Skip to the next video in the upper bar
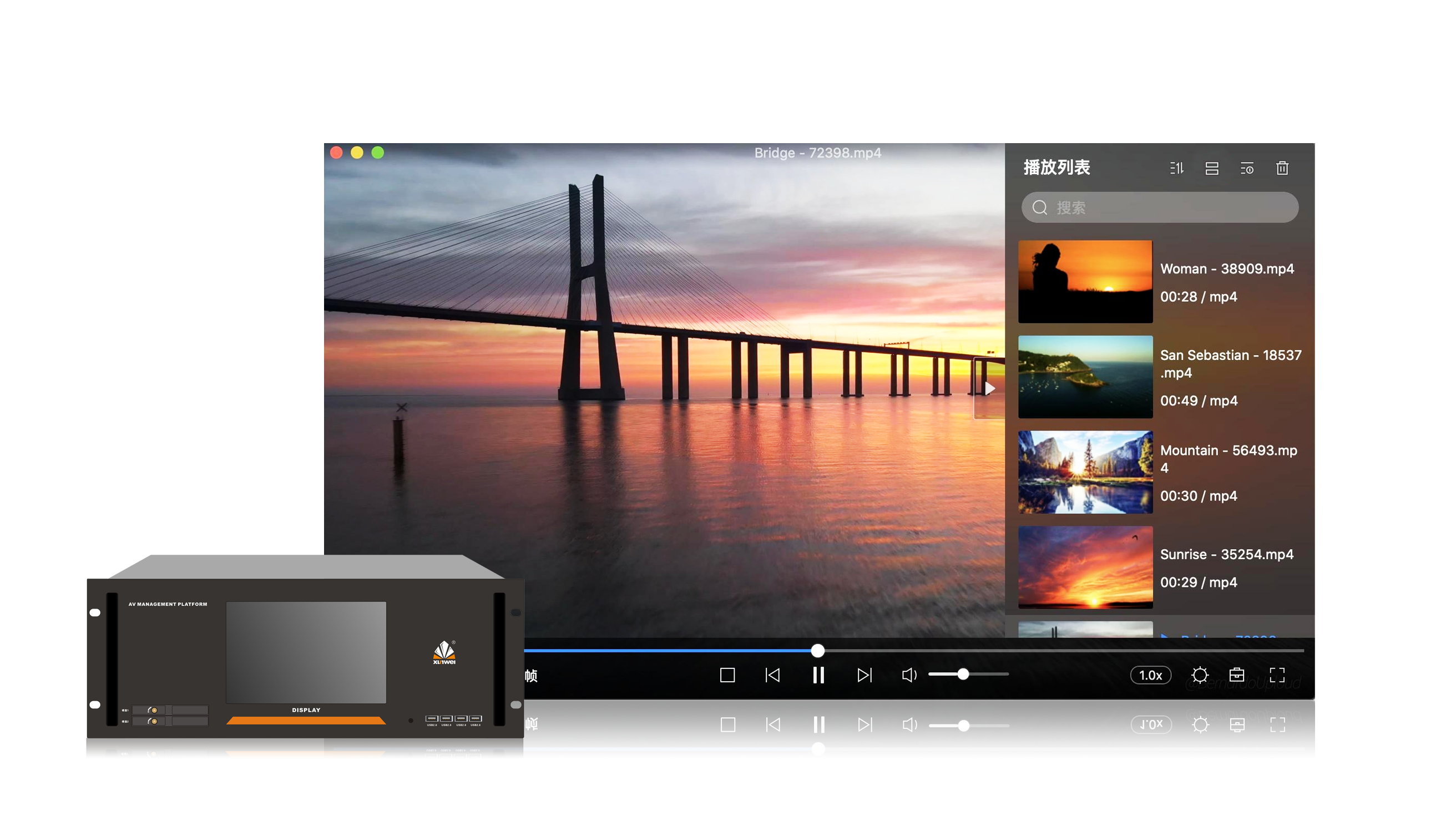 pos(864,675)
